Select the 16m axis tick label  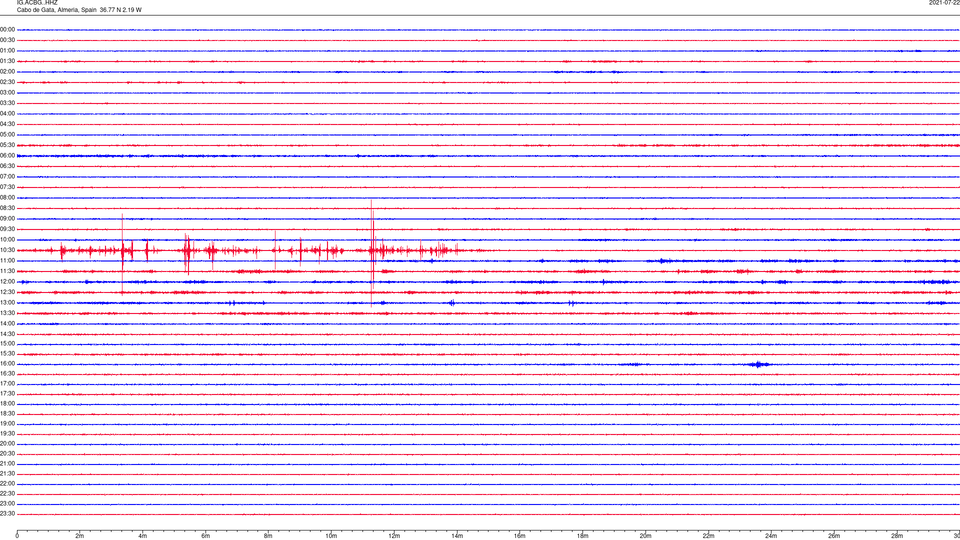(x=520, y=536)
